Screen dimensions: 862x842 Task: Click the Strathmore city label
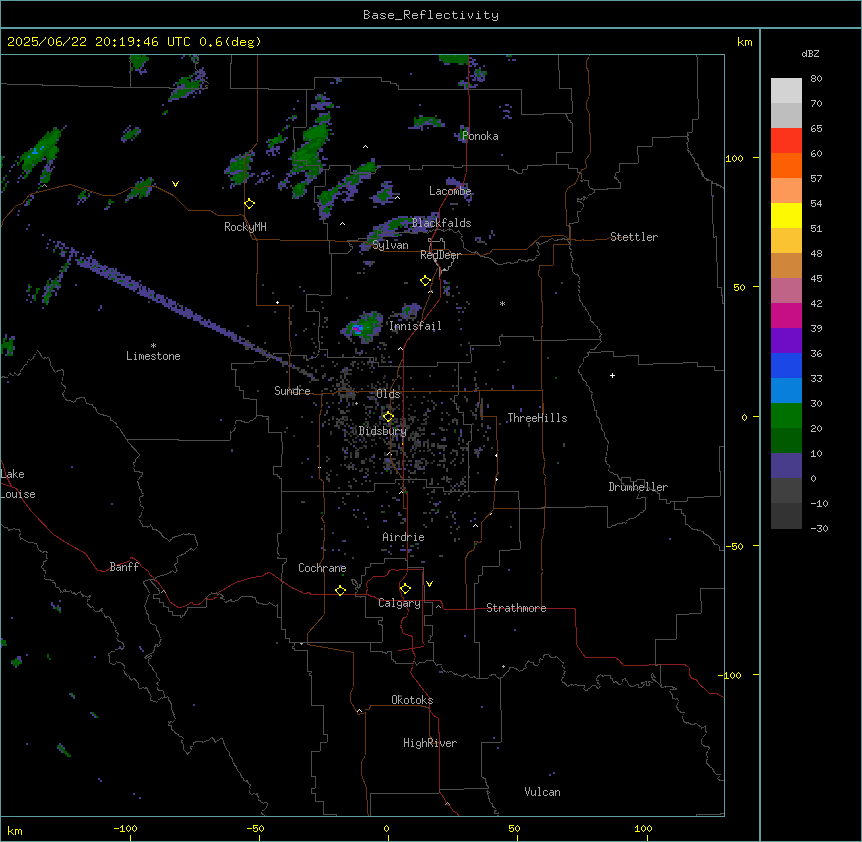(516, 608)
